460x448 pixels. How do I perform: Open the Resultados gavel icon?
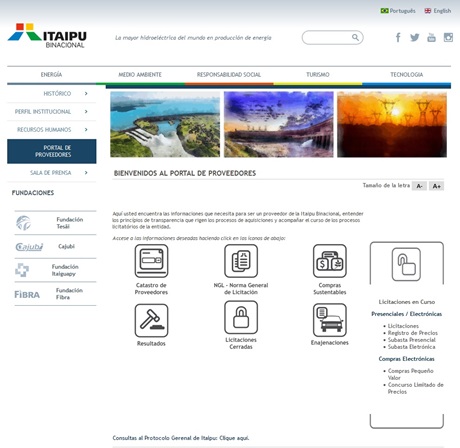coord(151,320)
